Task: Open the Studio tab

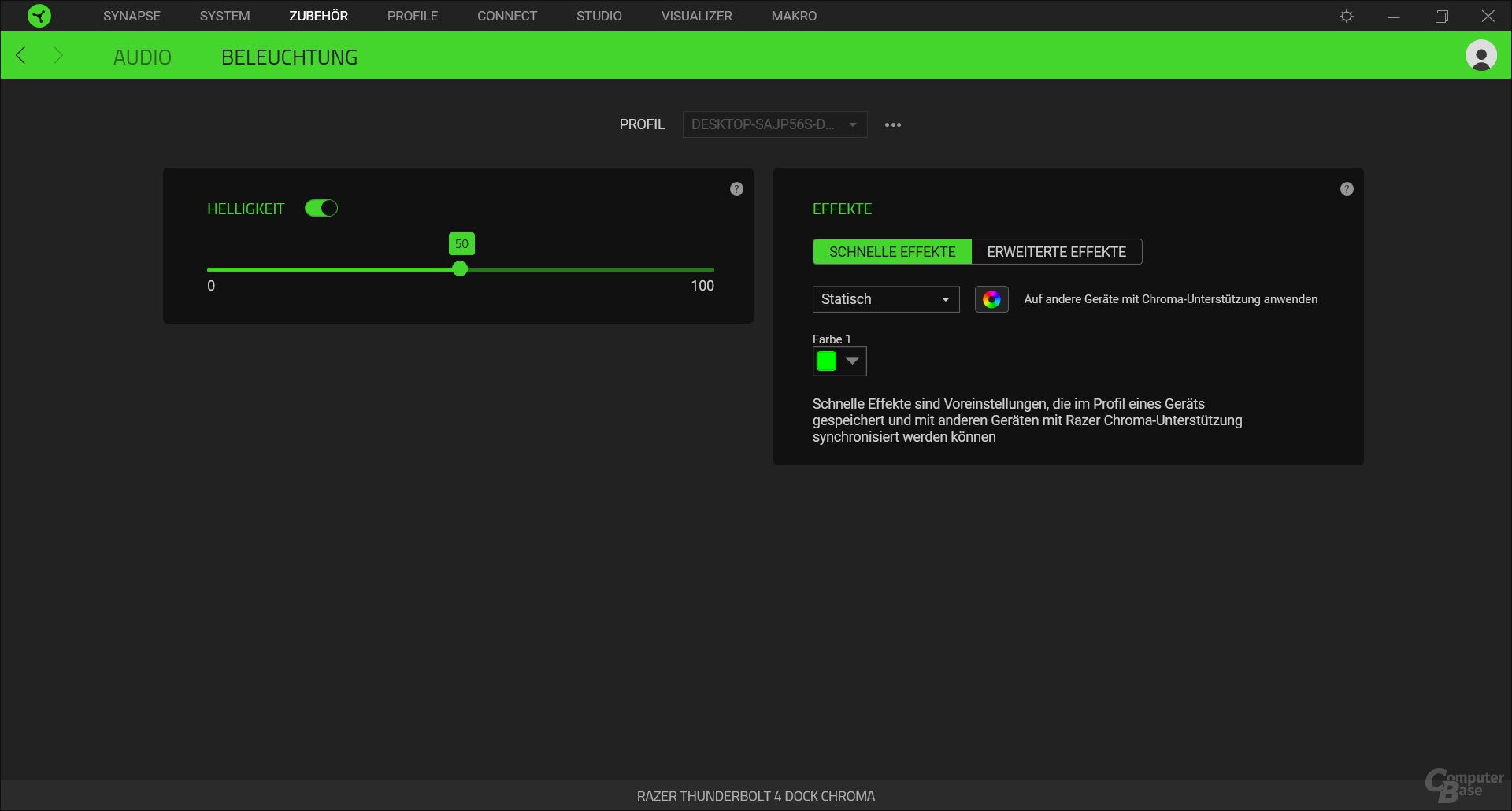Action: pos(598,16)
